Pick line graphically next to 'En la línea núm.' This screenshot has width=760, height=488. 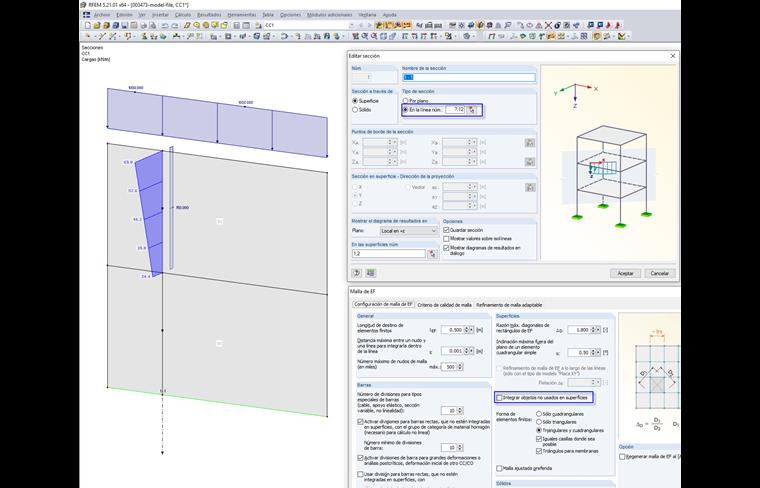(x=472, y=110)
